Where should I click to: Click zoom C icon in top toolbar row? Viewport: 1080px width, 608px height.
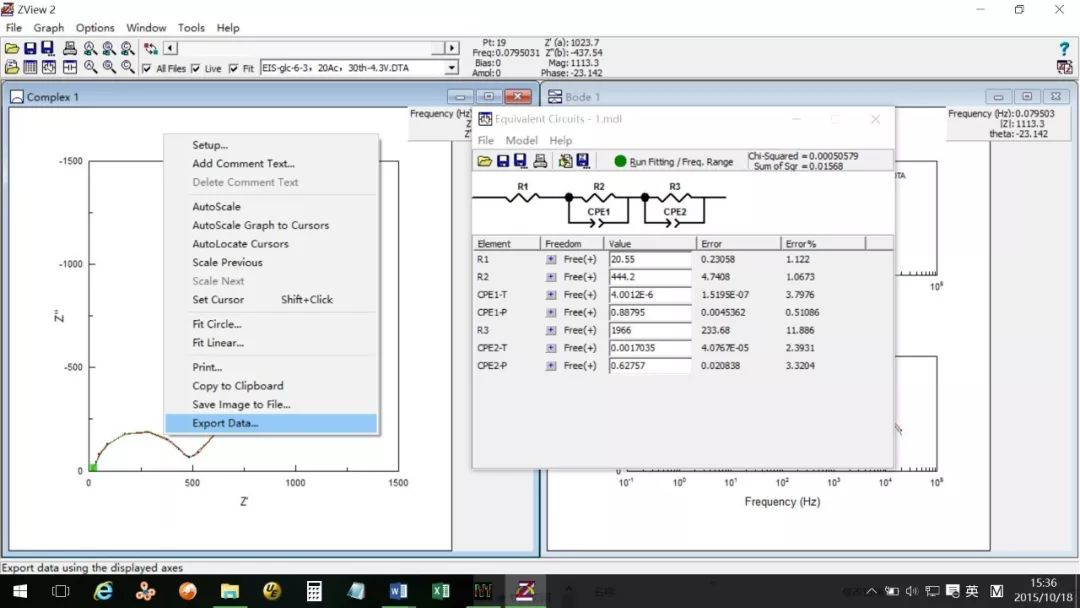(x=127, y=48)
